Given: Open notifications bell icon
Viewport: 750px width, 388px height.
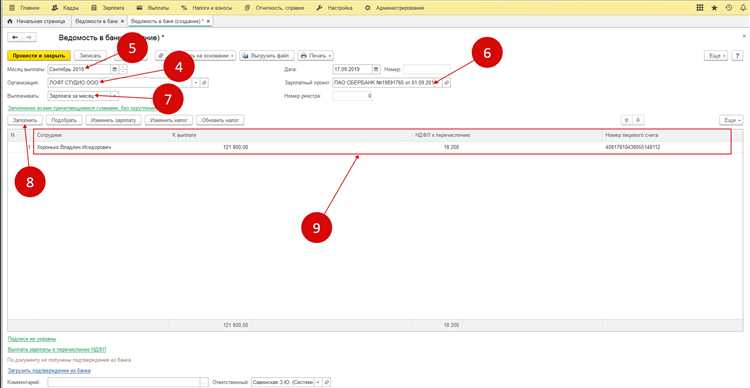Looking at the screenshot, I should point(743,8).
